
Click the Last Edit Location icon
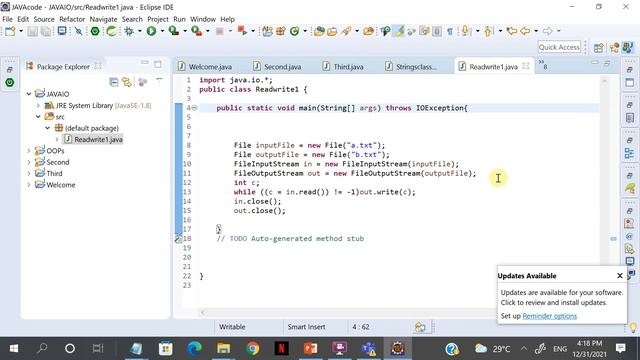click(x=511, y=31)
